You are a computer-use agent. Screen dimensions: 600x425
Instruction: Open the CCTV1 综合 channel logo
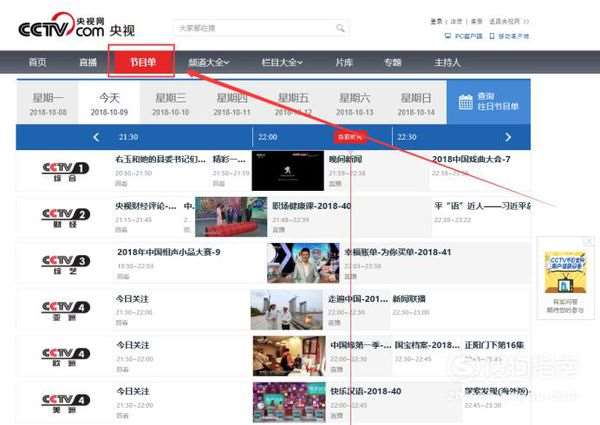point(65,171)
